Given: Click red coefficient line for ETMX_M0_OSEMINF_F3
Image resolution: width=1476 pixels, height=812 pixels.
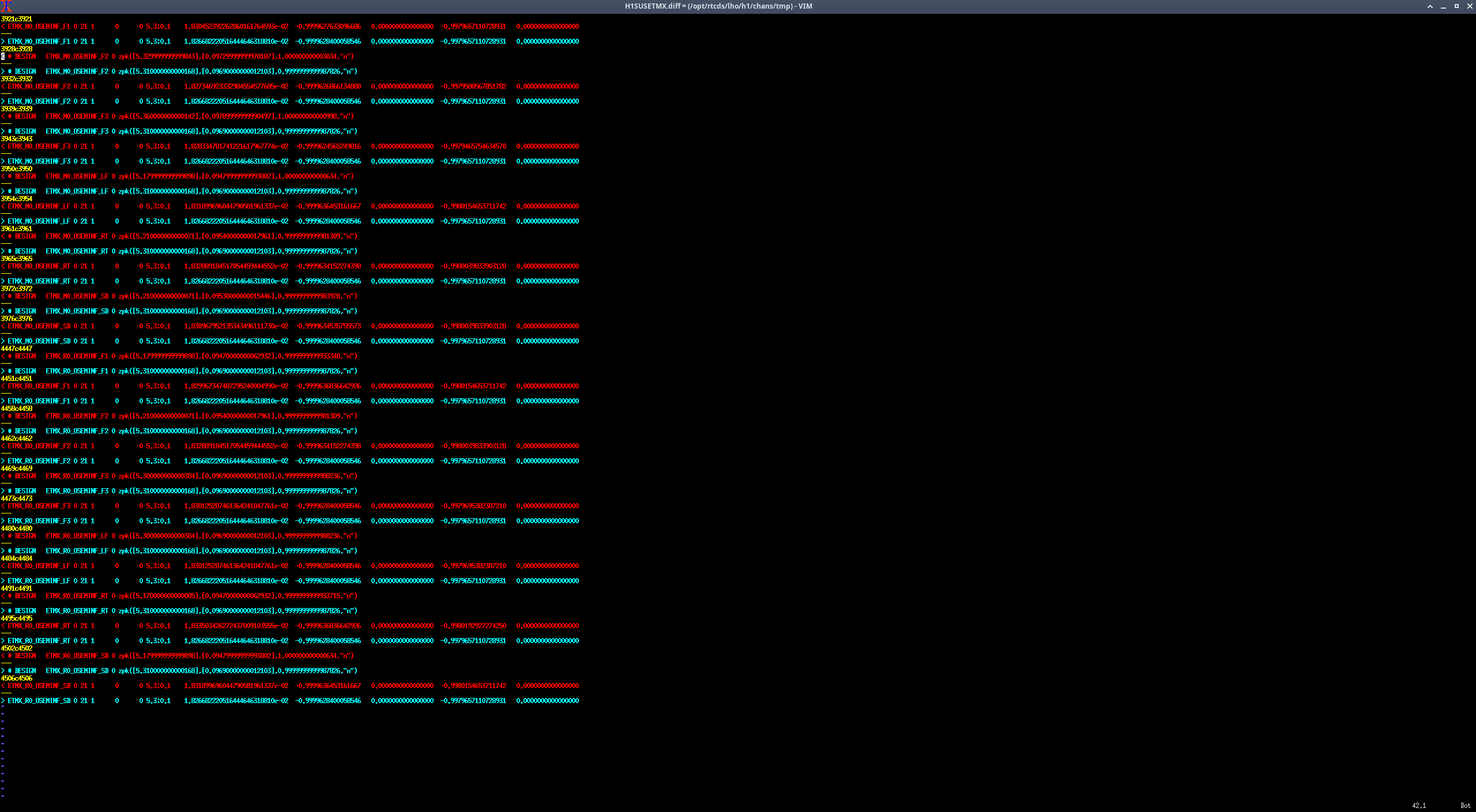Looking at the screenshot, I should click(290, 146).
